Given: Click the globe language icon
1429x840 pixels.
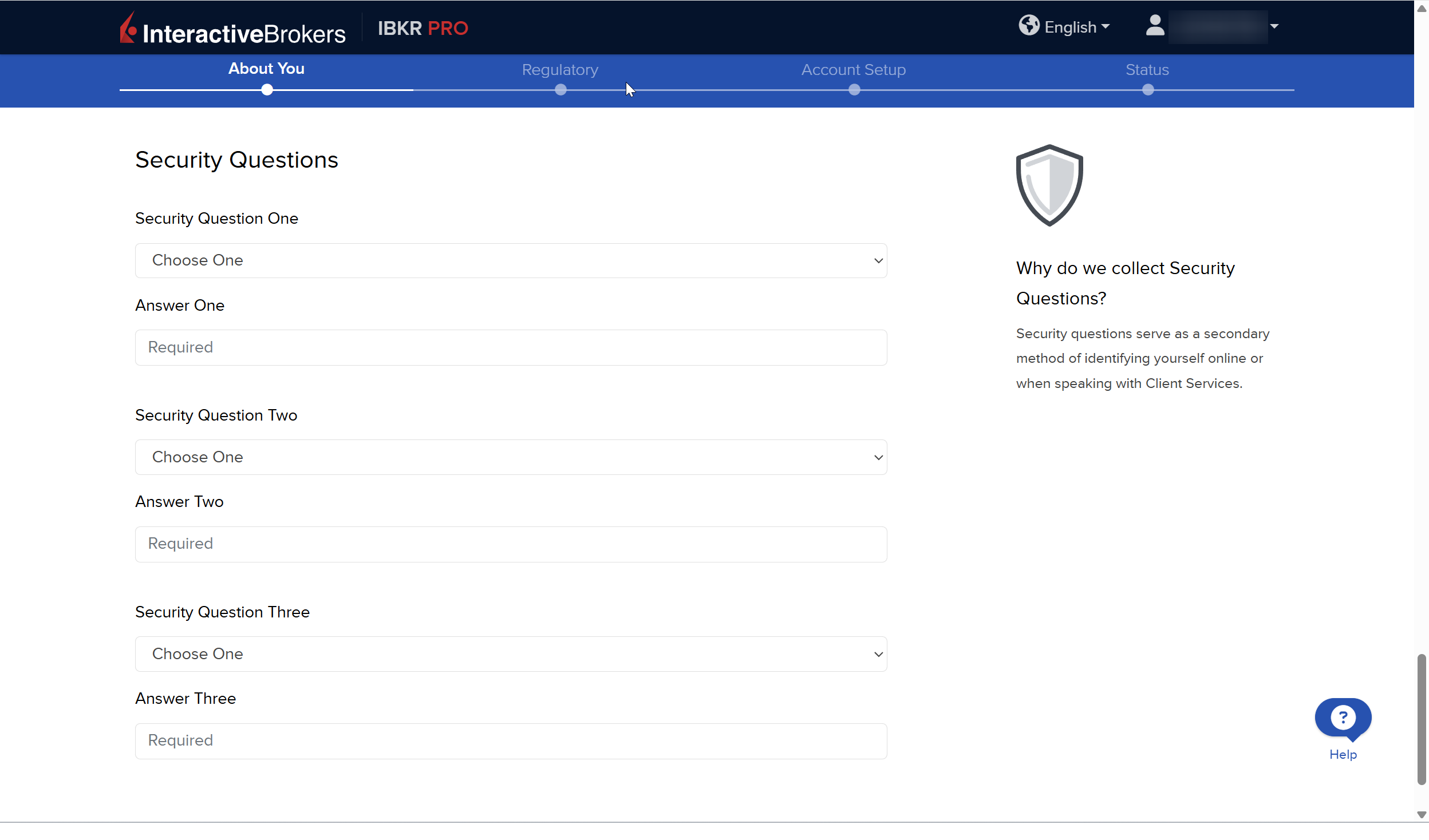Looking at the screenshot, I should (1028, 26).
